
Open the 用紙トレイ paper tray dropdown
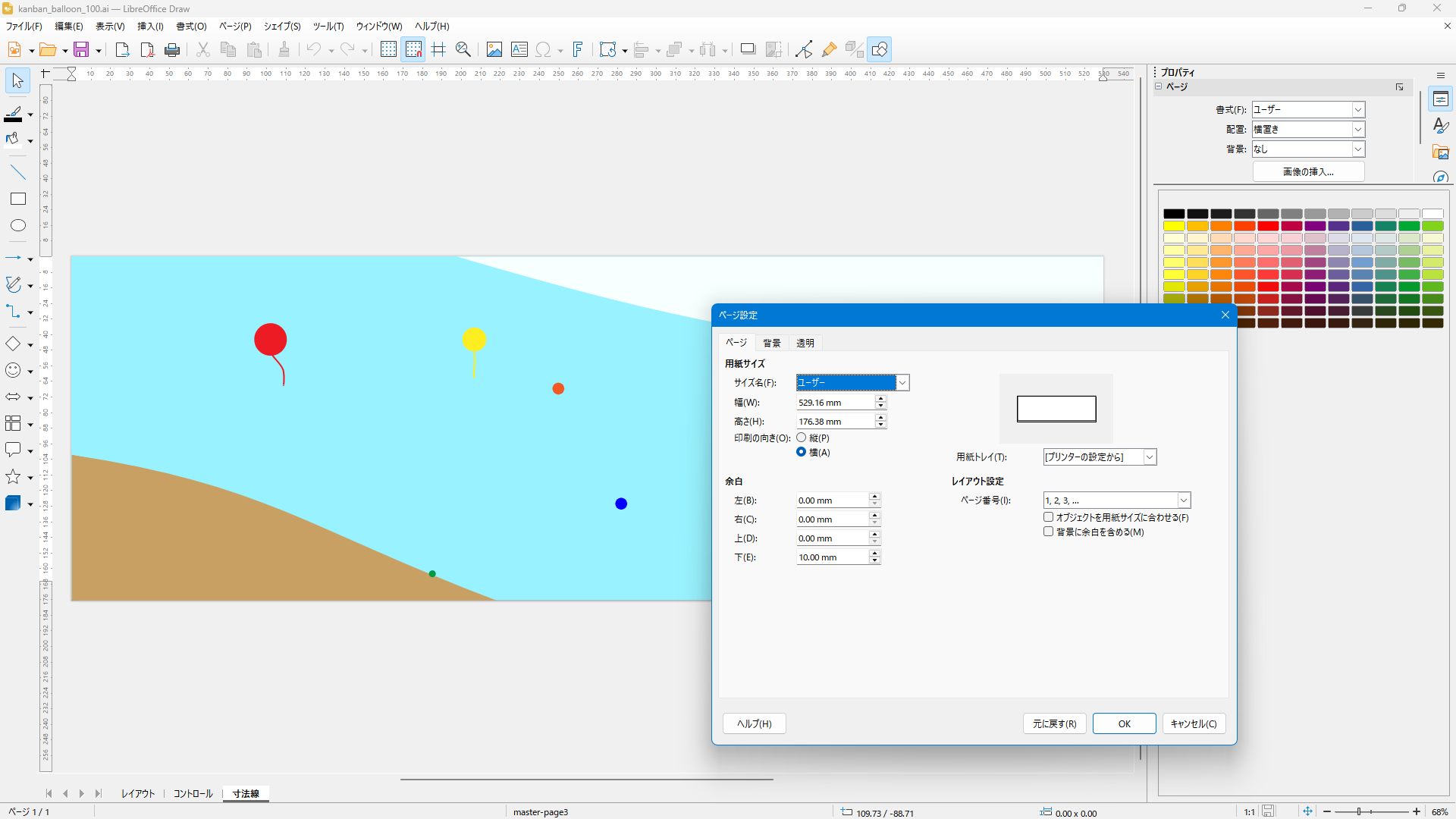coord(1148,457)
